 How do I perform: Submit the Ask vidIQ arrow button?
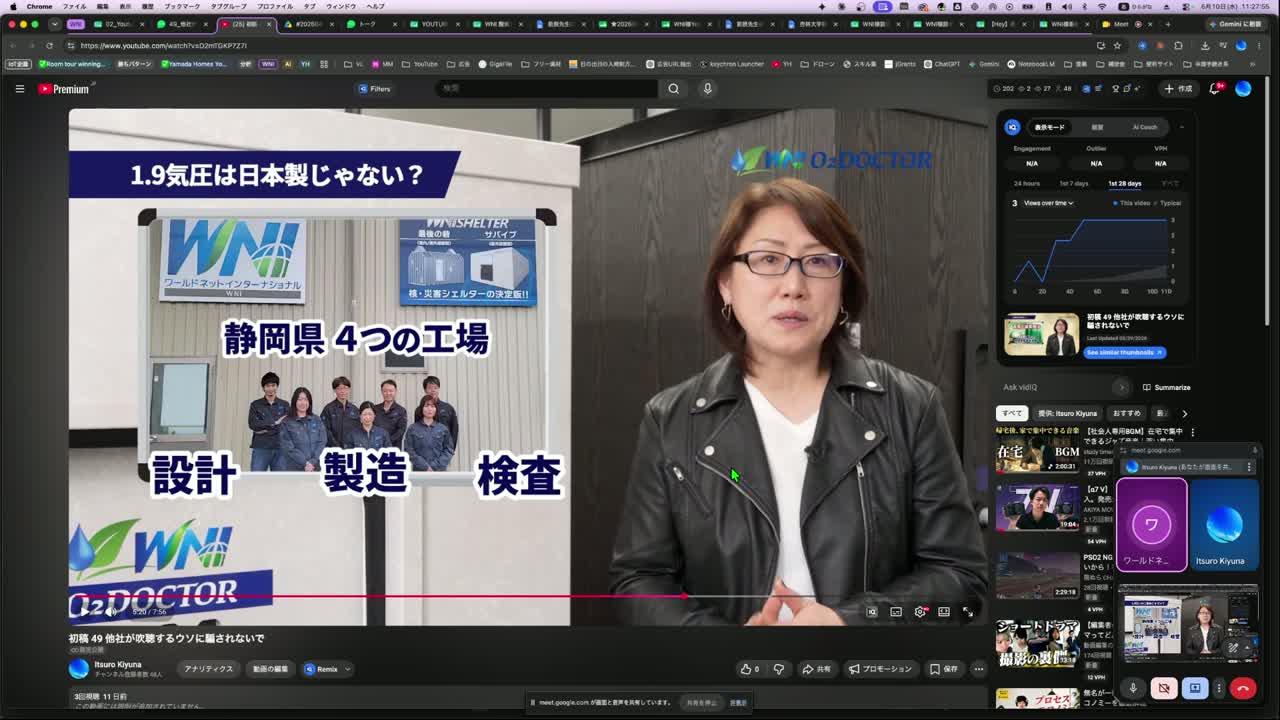click(x=1121, y=387)
